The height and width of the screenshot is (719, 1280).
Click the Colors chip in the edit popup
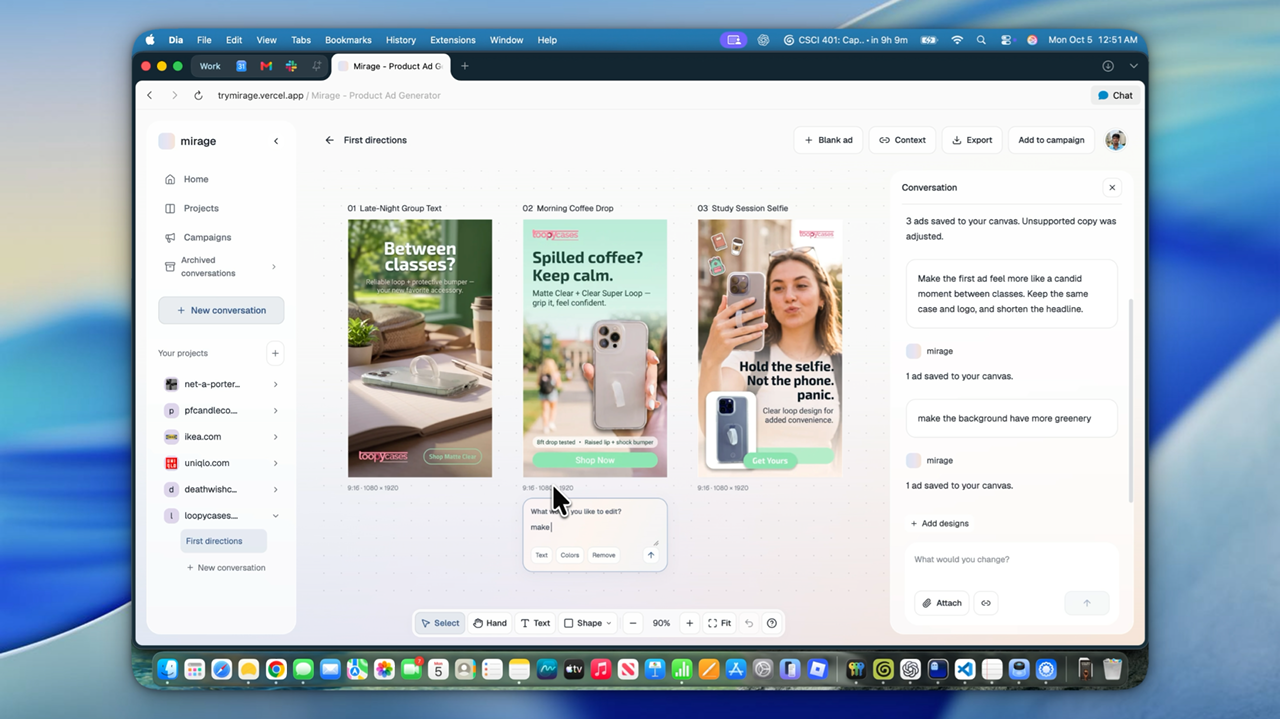[x=570, y=555]
